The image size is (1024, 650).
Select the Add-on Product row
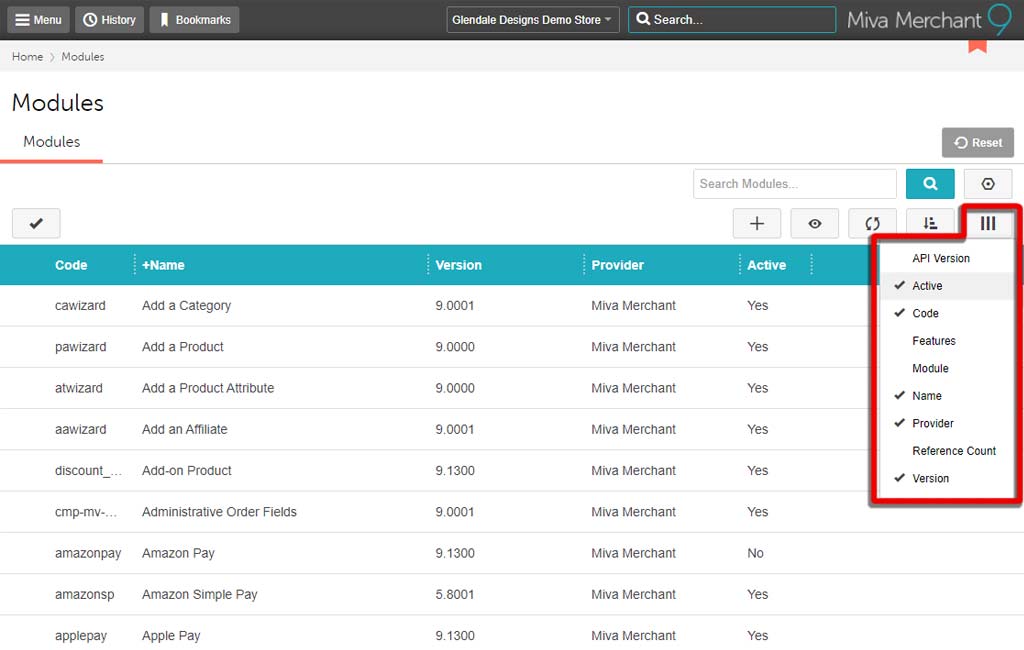(435, 470)
